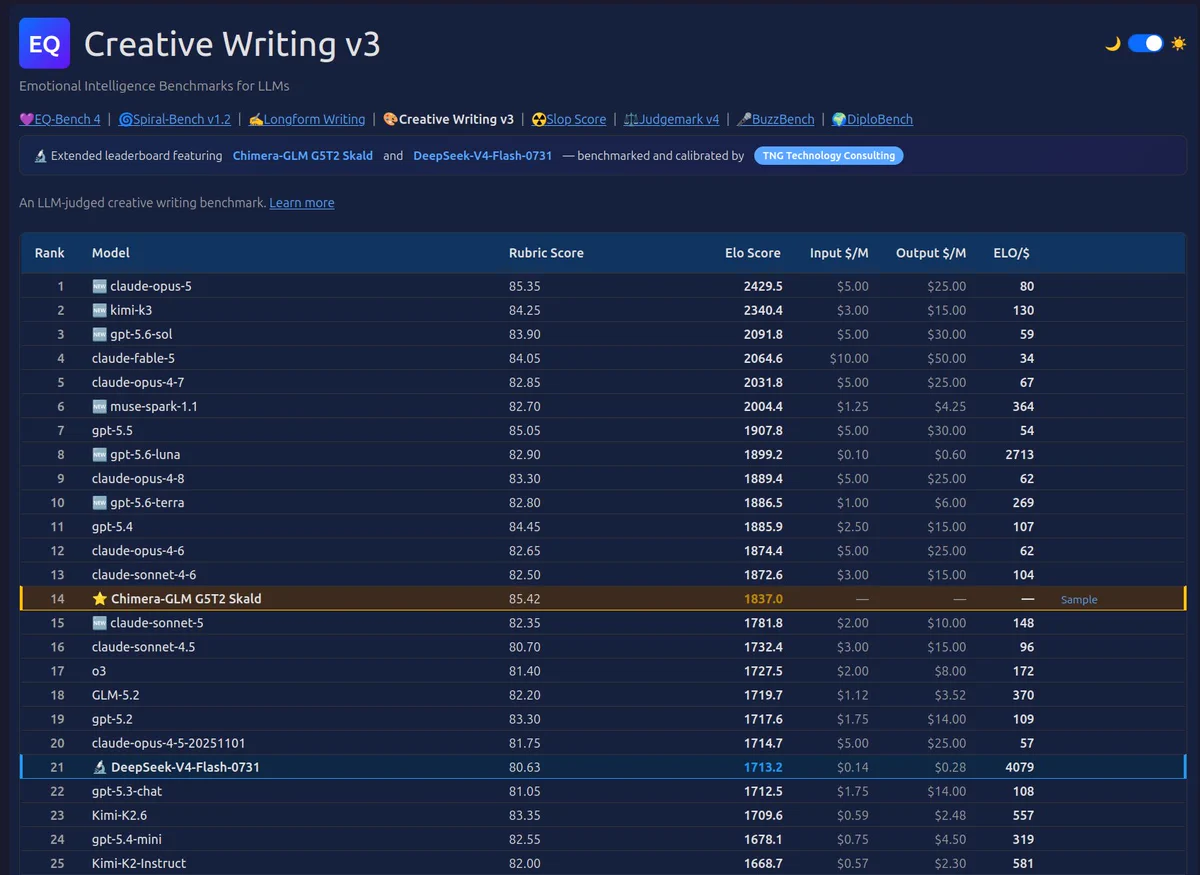Select the gpt-5.4-mini model name
The width and height of the screenshot is (1200, 875).
click(126, 839)
